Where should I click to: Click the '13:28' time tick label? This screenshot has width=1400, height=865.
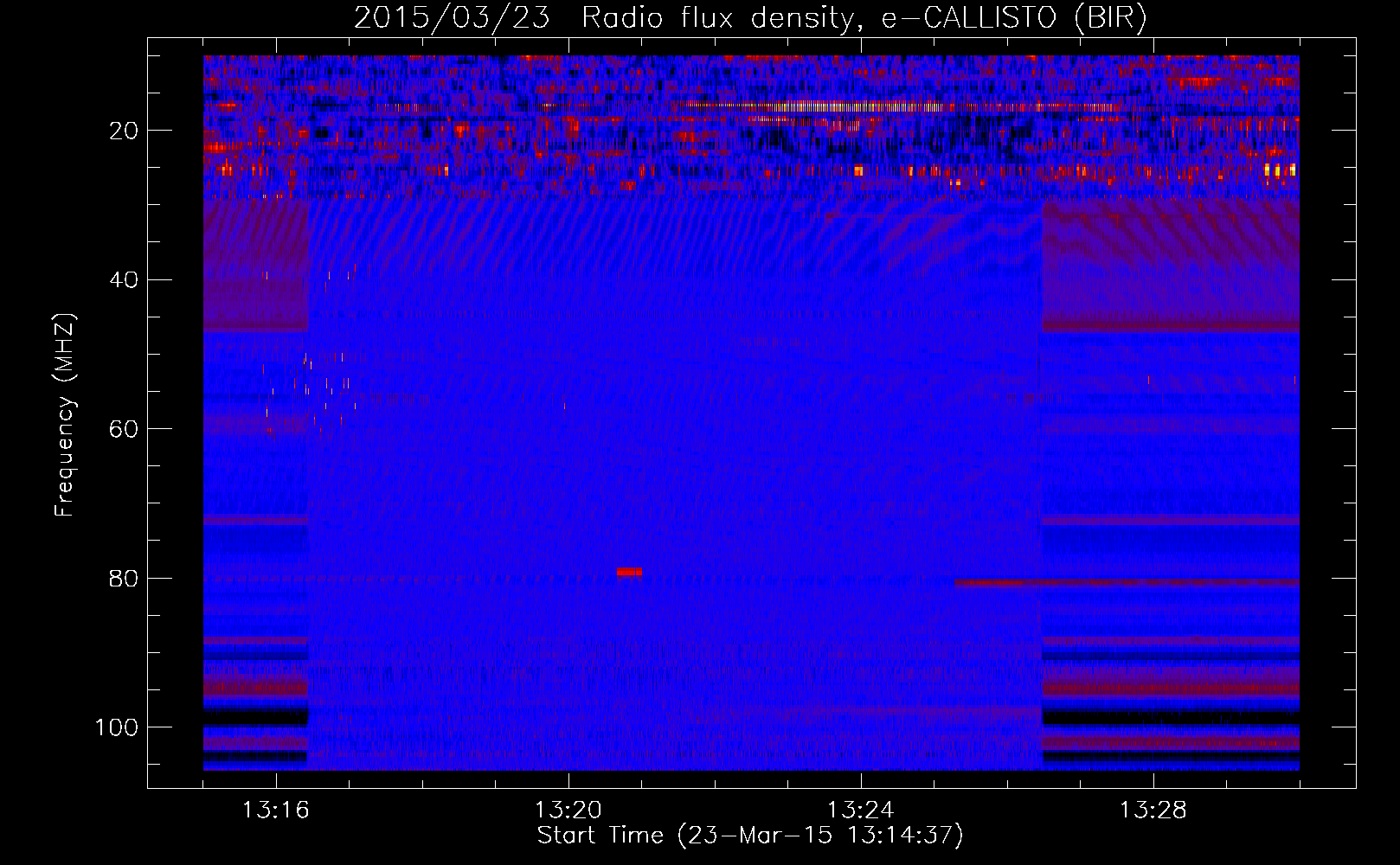(x=1153, y=811)
